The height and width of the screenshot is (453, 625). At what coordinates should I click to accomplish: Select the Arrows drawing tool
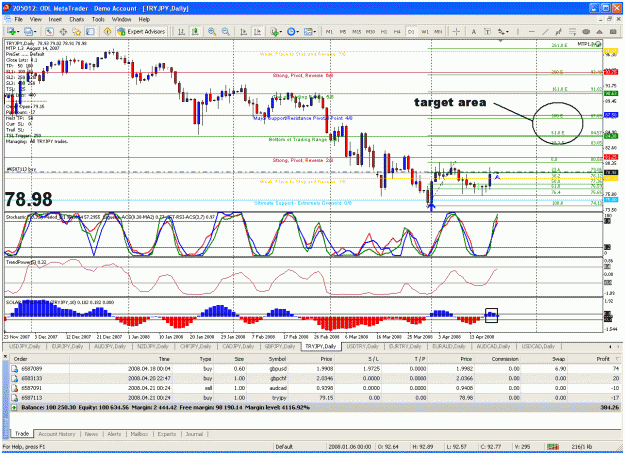pyautogui.click(x=501, y=32)
